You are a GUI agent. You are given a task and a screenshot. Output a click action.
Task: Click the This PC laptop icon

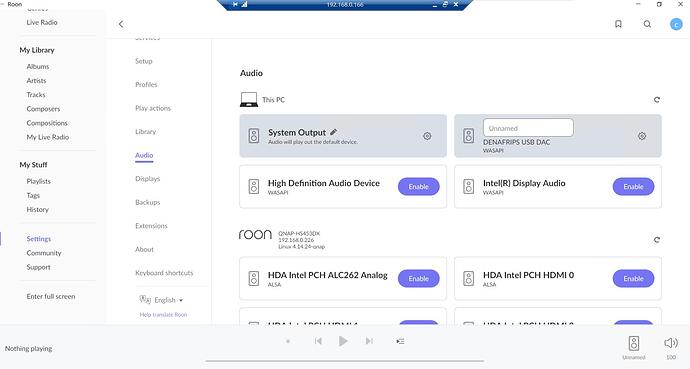tap(249, 99)
